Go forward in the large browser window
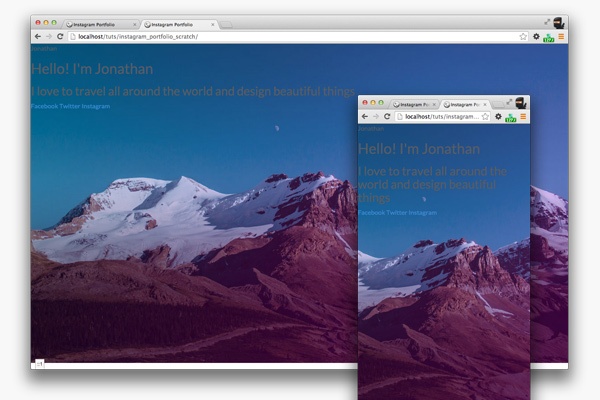 (49, 36)
